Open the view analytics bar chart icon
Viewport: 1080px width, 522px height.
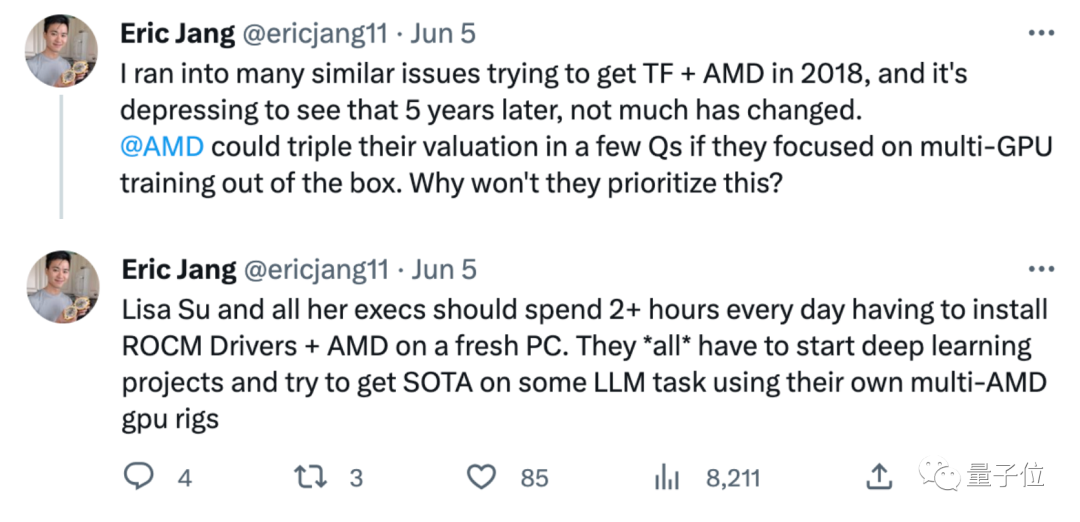tap(667, 477)
